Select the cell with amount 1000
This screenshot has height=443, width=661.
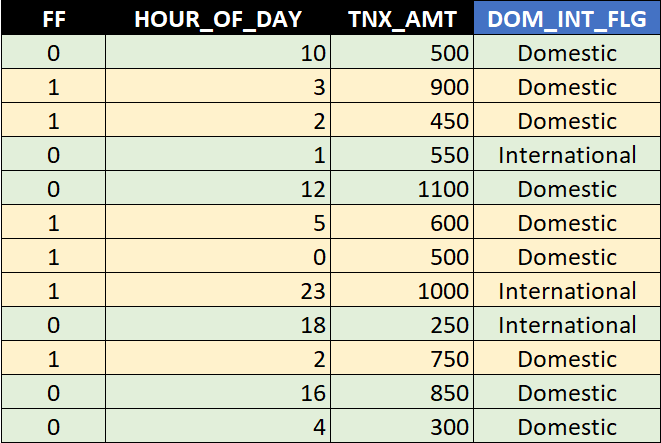pos(402,290)
